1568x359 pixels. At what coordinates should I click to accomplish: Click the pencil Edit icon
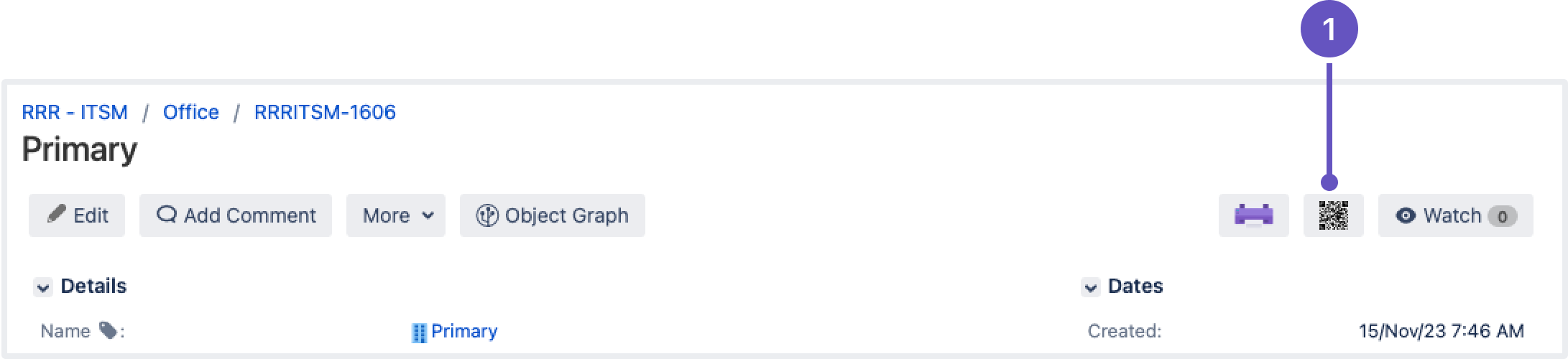pos(56,214)
